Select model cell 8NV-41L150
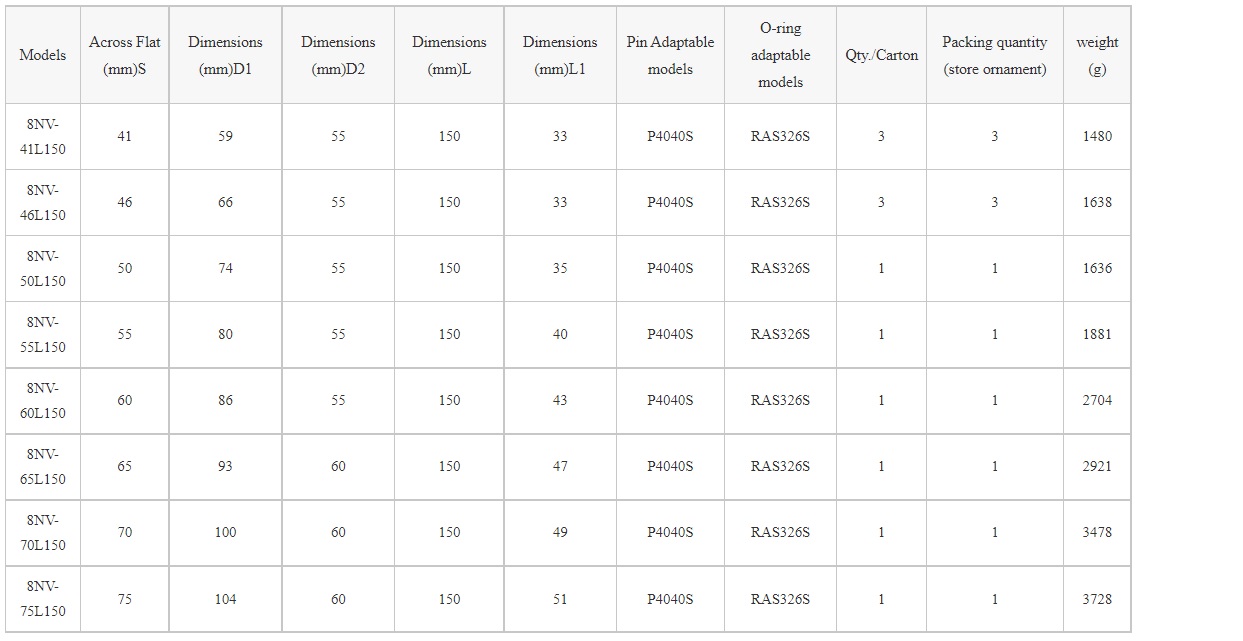Viewport: 1243px width, 641px height. click(x=43, y=136)
